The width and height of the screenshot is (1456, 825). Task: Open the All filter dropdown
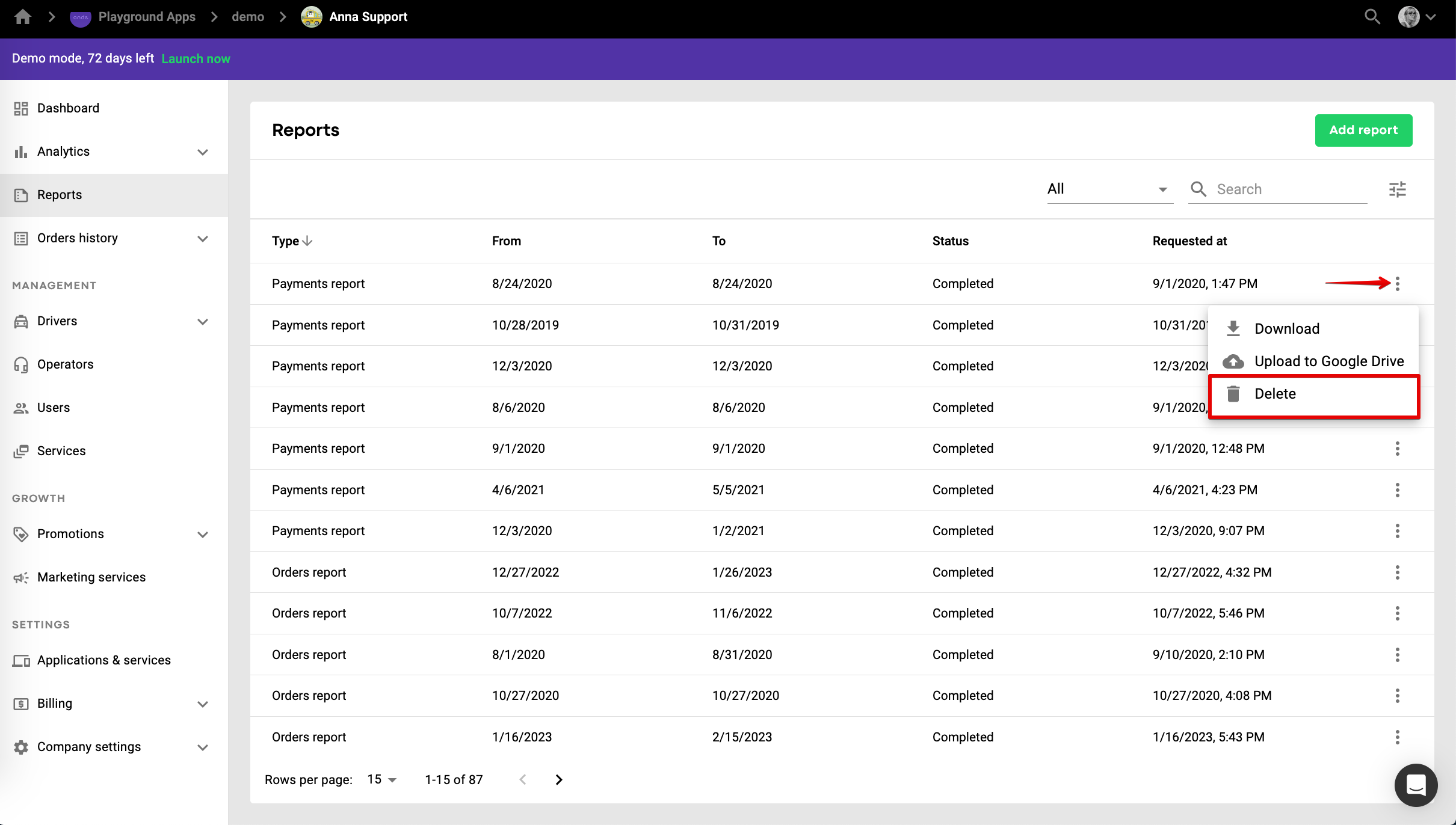(x=1109, y=189)
